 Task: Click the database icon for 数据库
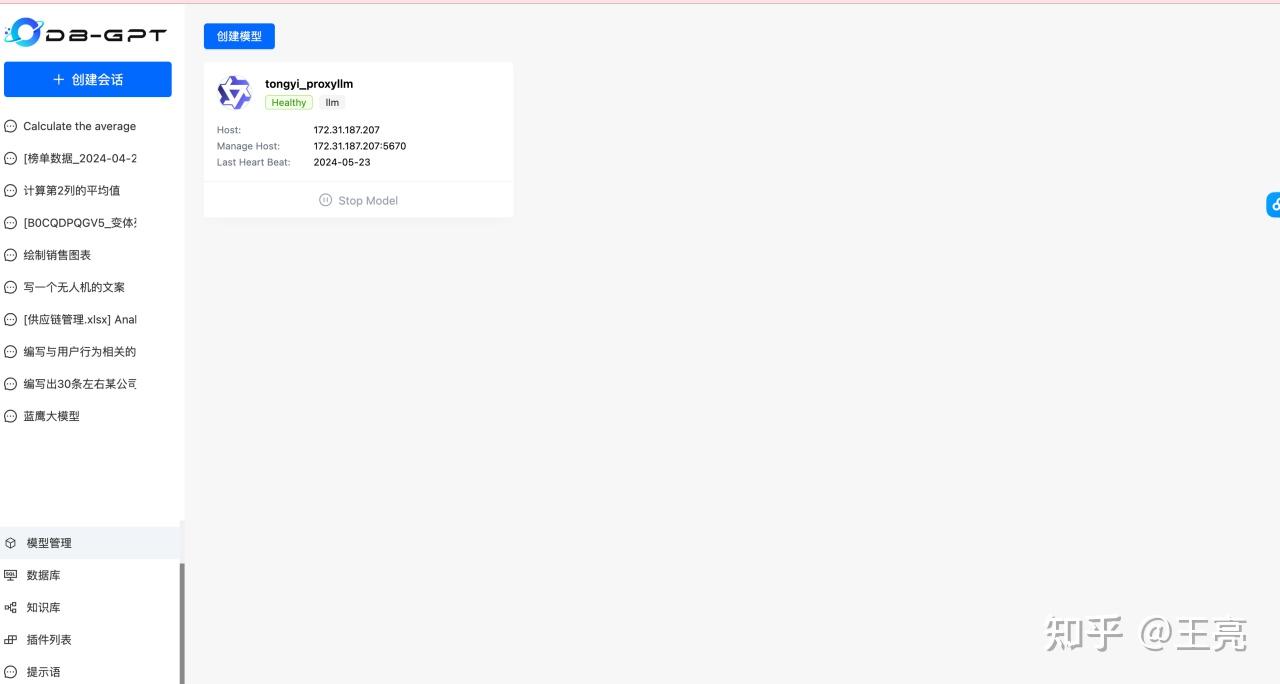[x=11, y=575]
